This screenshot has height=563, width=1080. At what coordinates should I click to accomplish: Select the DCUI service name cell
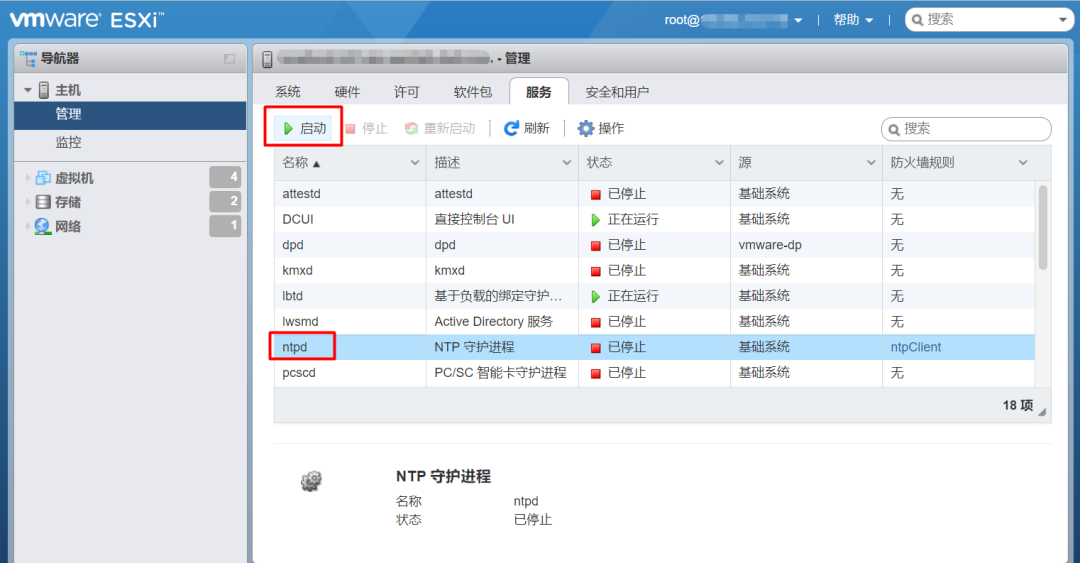click(x=298, y=220)
